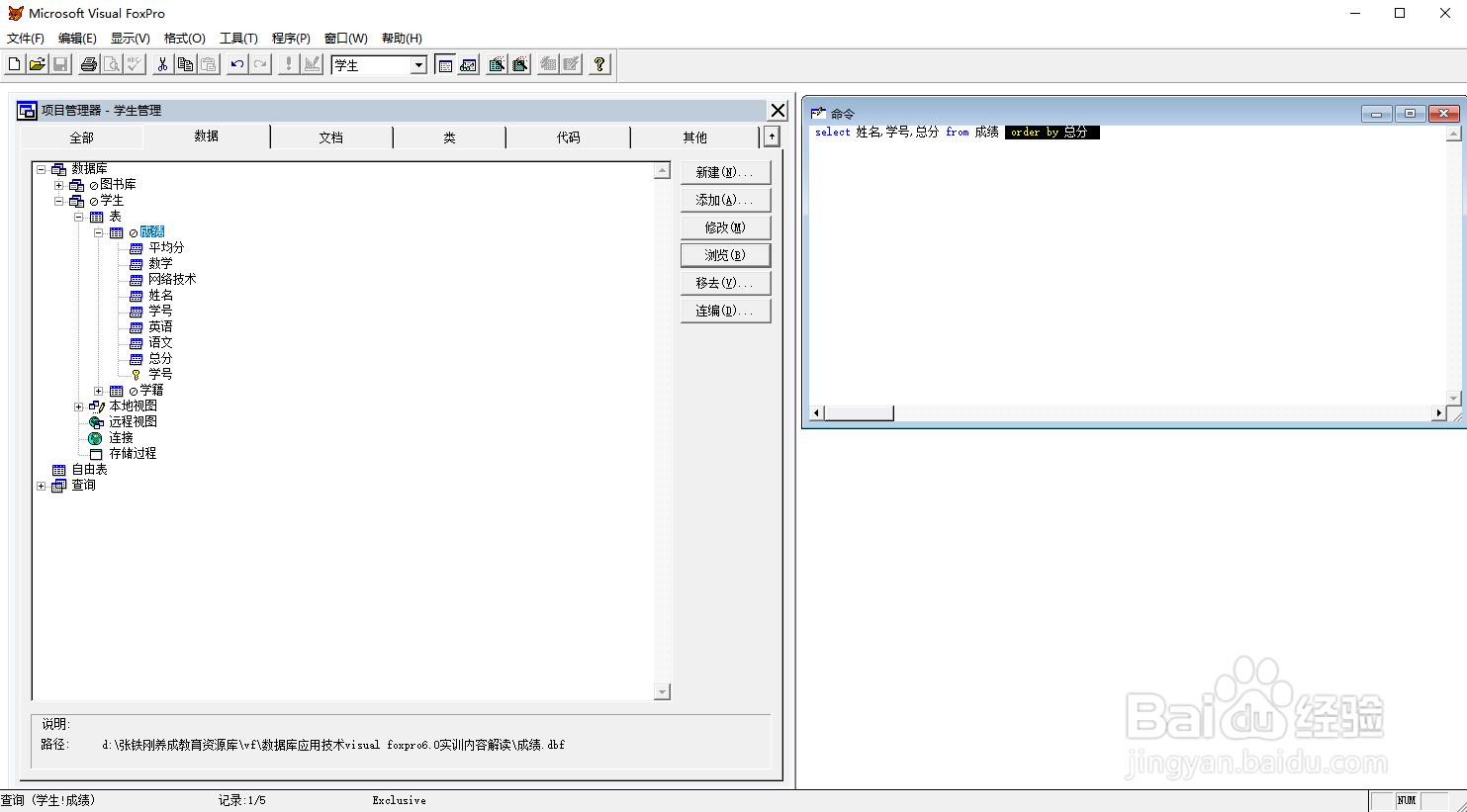Click the AutoForm toolbar icon
This screenshot has width=1467, height=812.
coord(548,64)
